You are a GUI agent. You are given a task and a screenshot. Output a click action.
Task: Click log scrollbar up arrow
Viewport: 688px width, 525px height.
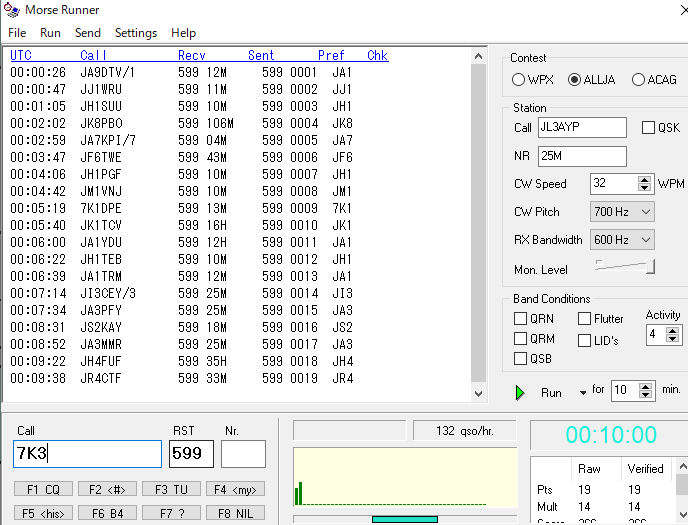[x=478, y=56]
